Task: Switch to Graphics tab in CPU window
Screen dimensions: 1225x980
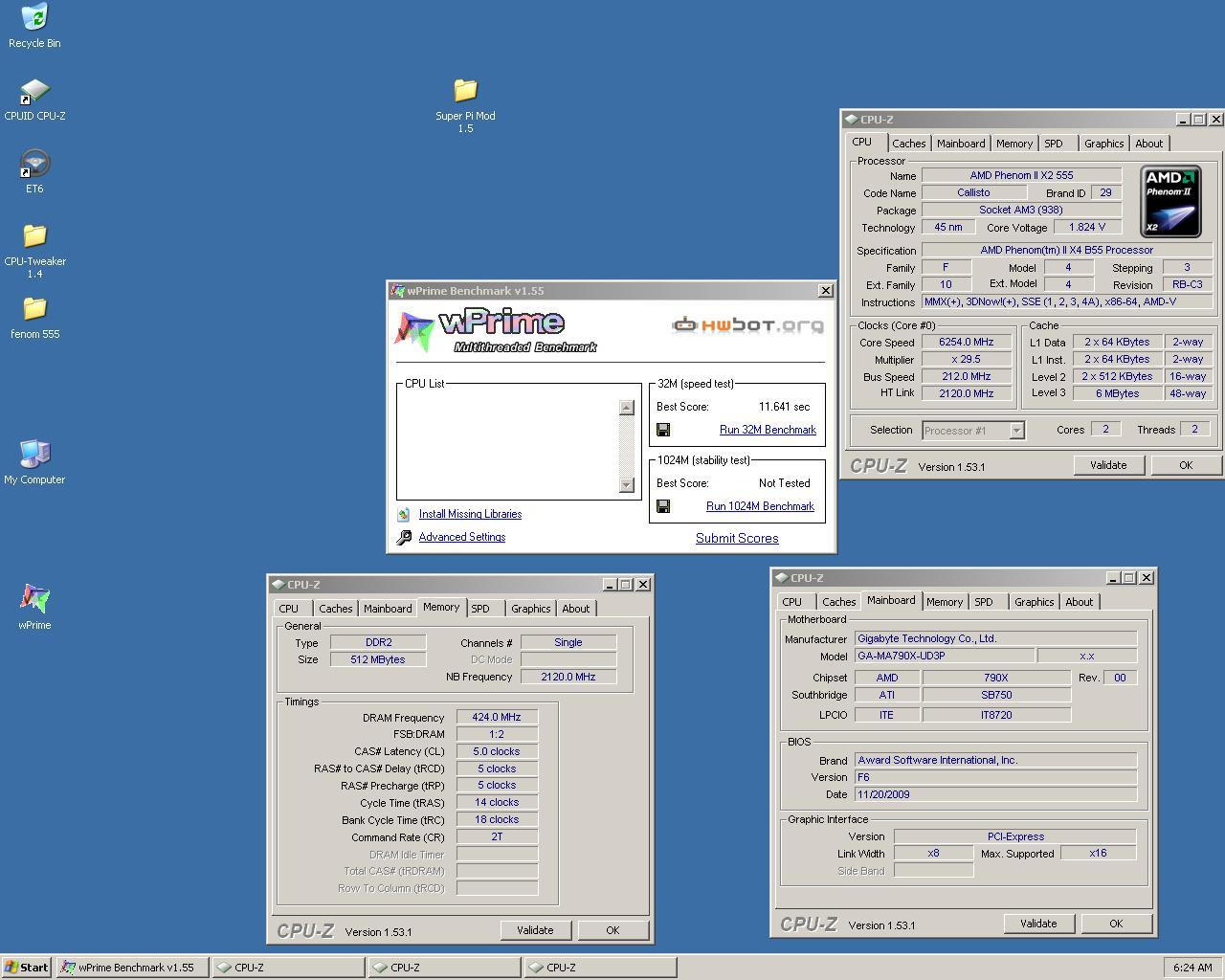Action: 1103,144
